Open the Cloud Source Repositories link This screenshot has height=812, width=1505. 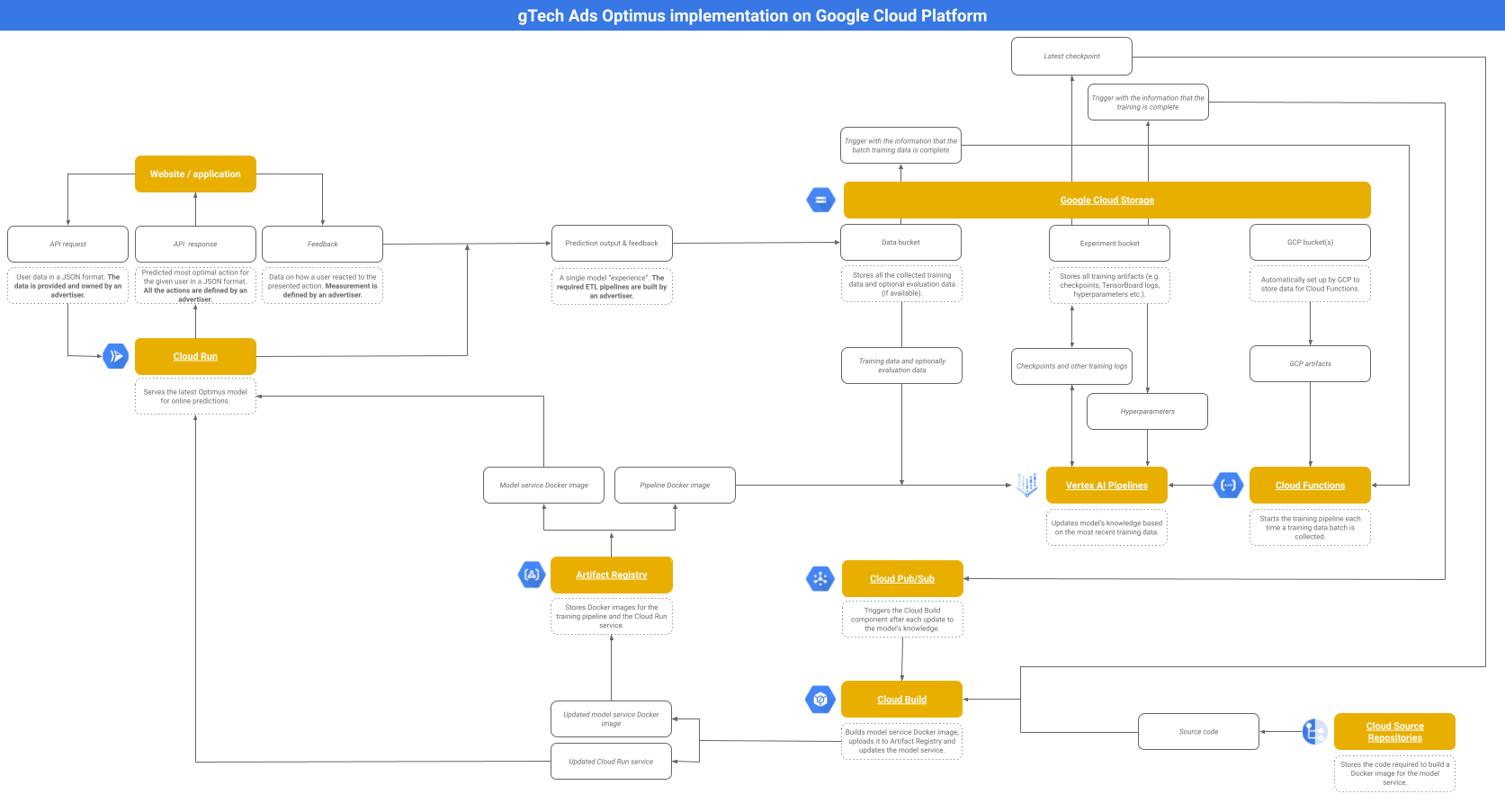(x=1394, y=732)
